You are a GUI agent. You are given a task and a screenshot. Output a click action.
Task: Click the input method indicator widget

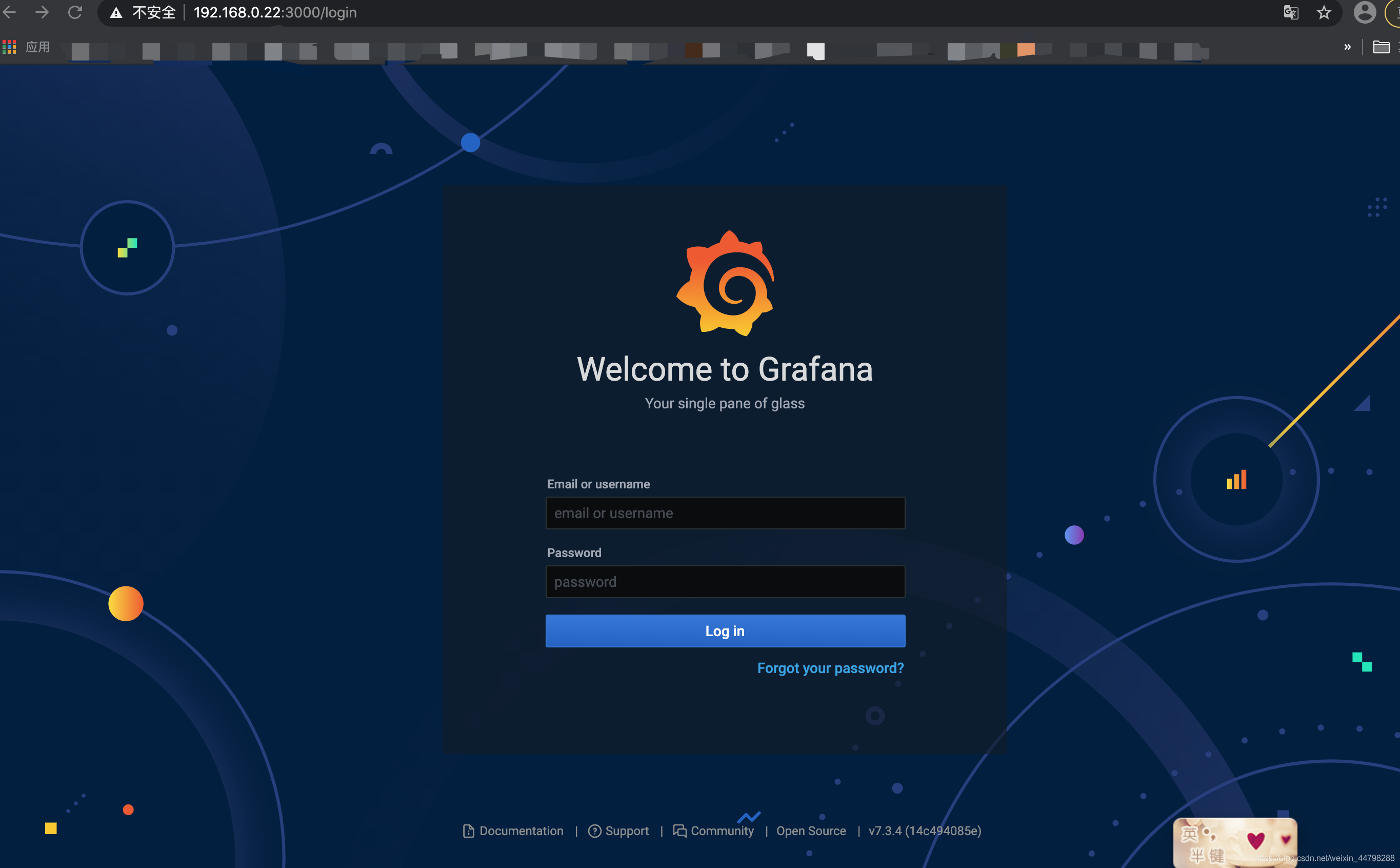pos(1235,842)
